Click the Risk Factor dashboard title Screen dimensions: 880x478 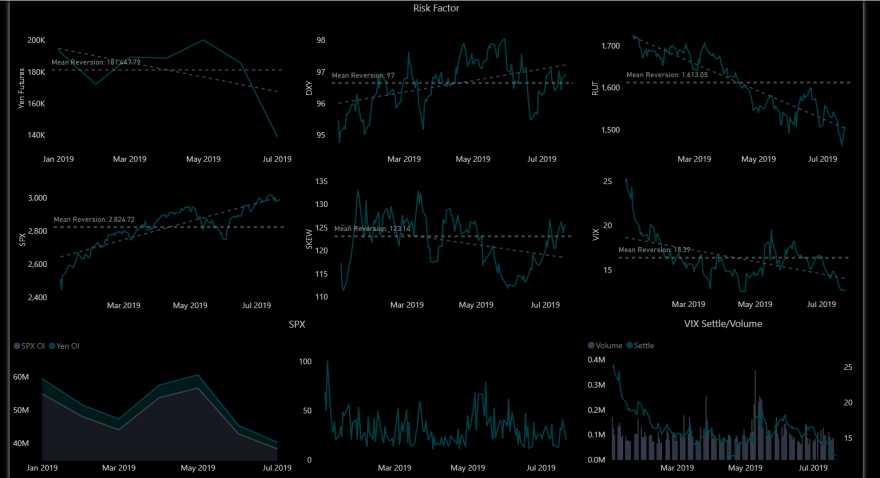436,8
